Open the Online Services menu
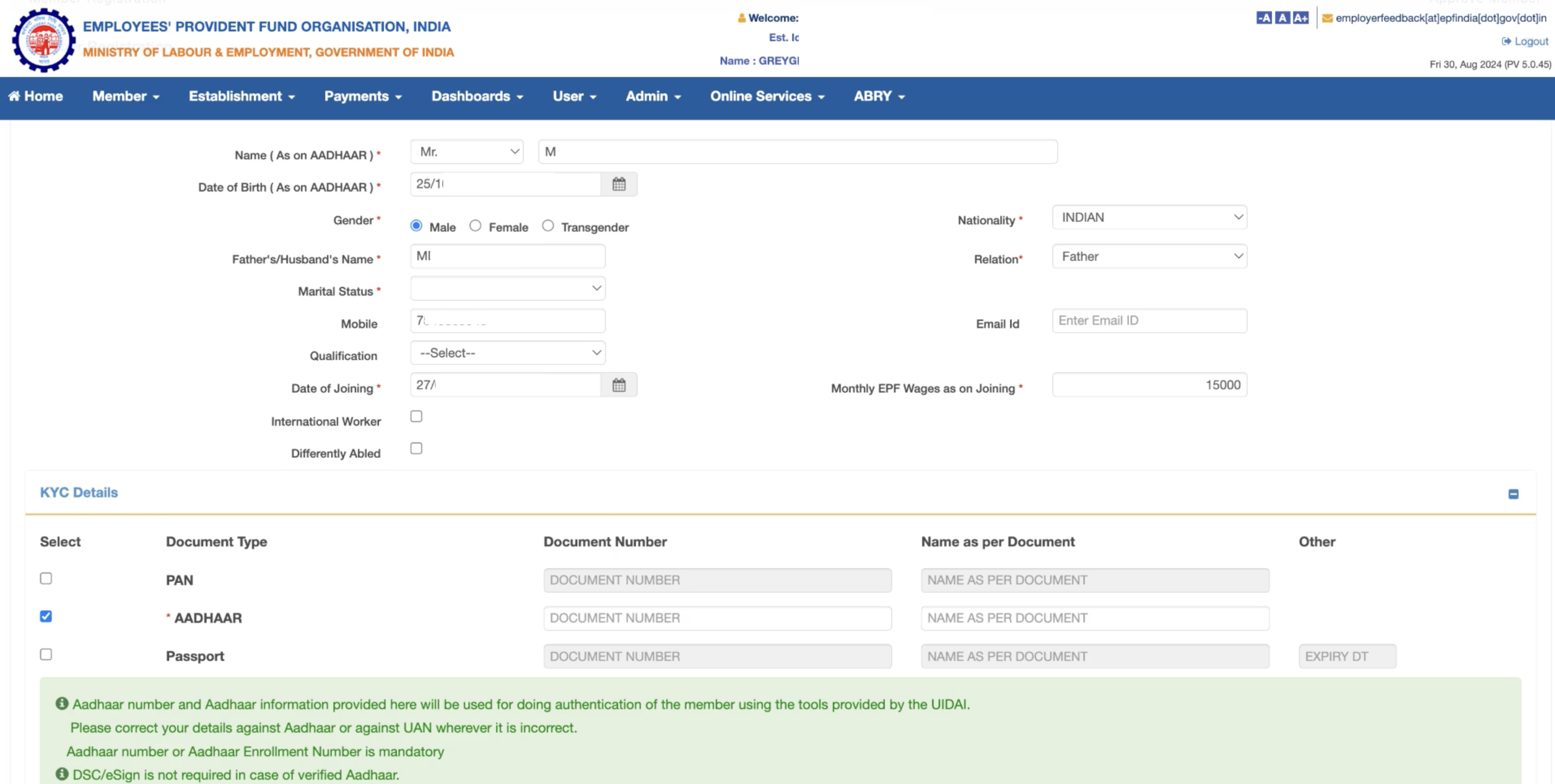 [767, 97]
